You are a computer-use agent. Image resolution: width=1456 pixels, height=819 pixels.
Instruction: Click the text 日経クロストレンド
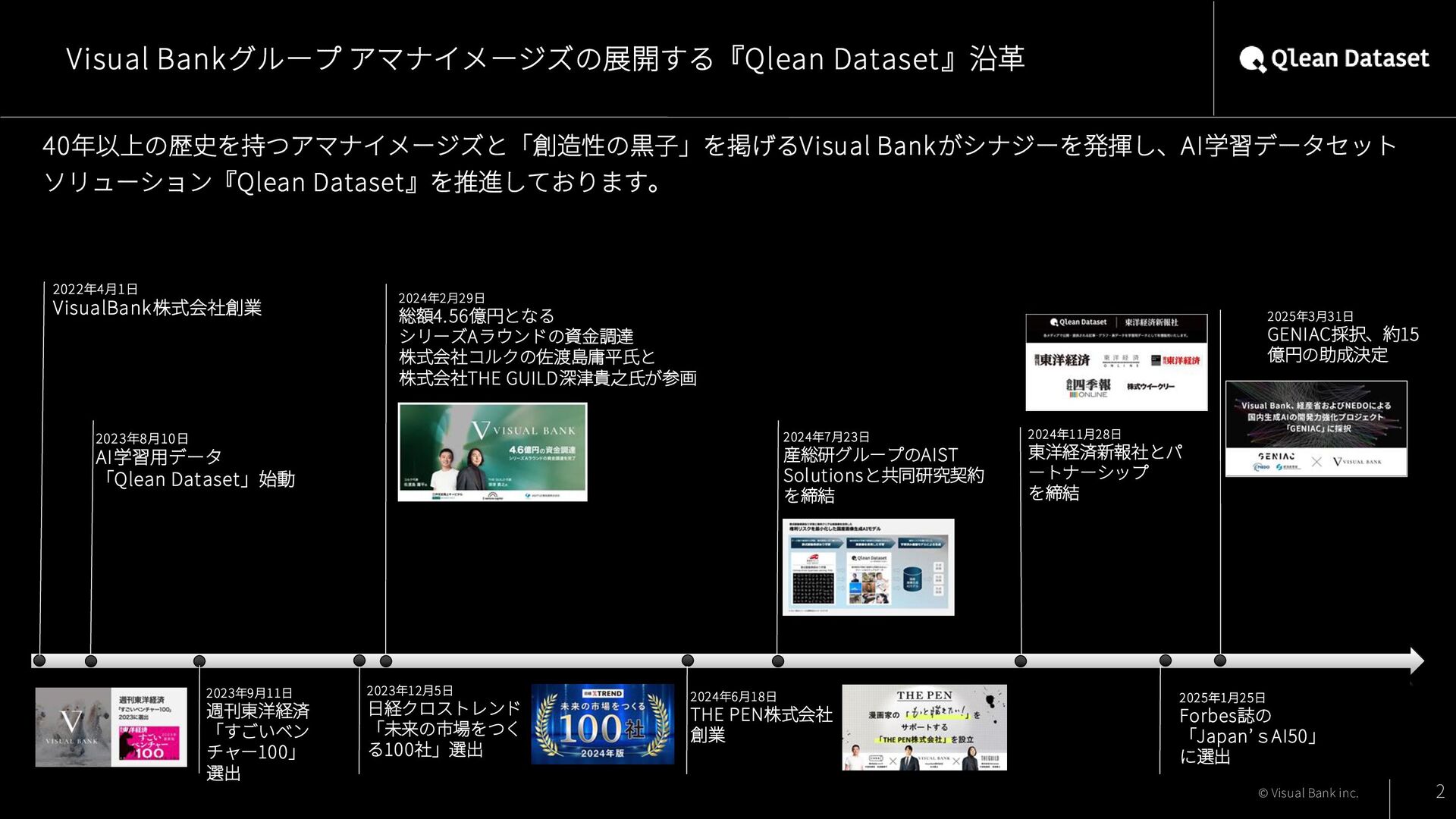[444, 708]
